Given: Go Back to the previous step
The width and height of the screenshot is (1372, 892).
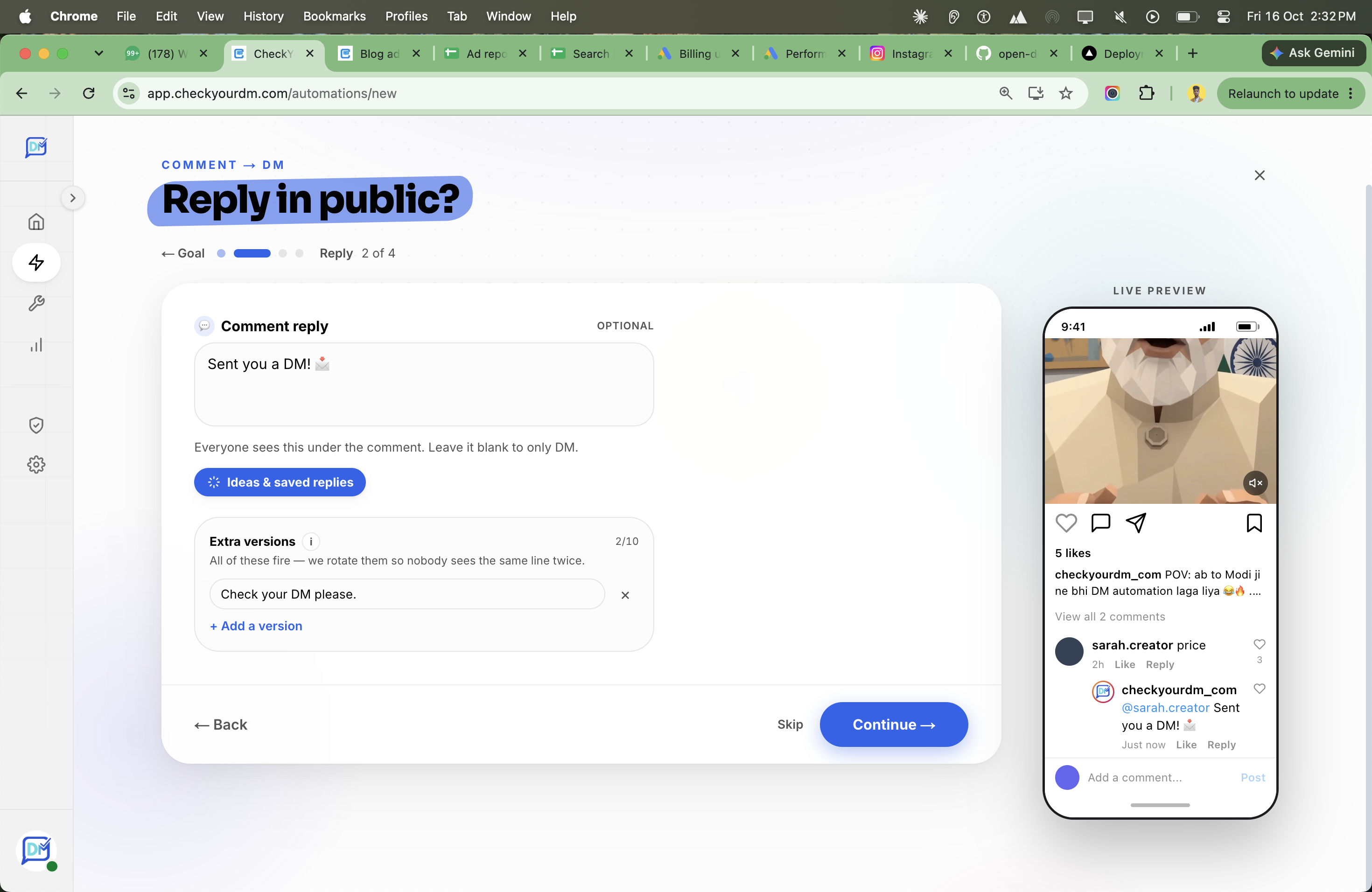Looking at the screenshot, I should (x=221, y=725).
